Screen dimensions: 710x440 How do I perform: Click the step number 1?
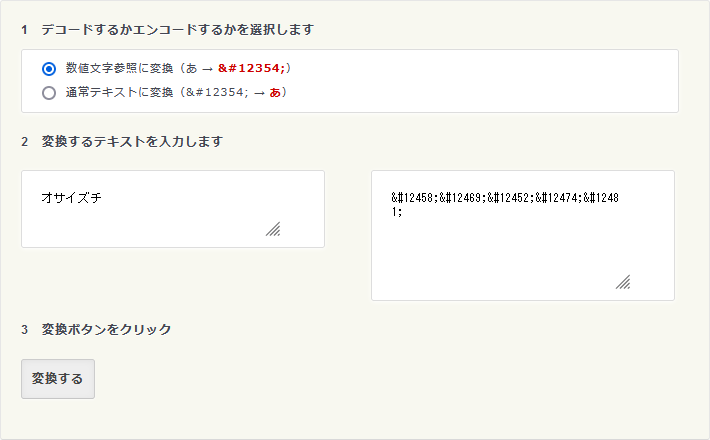click(24, 30)
